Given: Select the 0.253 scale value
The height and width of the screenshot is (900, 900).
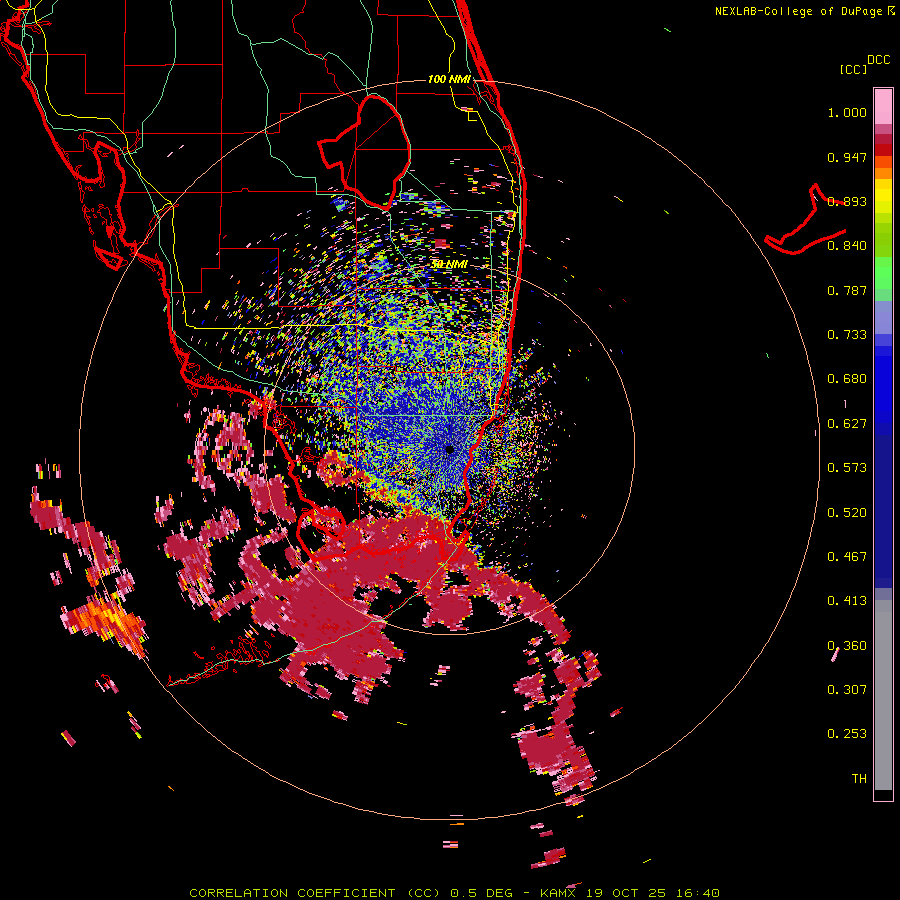Looking at the screenshot, I should coord(847,734).
